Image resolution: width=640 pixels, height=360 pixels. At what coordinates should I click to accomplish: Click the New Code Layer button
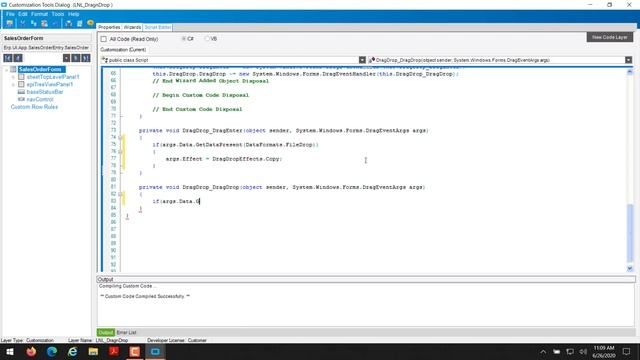(x=610, y=37)
